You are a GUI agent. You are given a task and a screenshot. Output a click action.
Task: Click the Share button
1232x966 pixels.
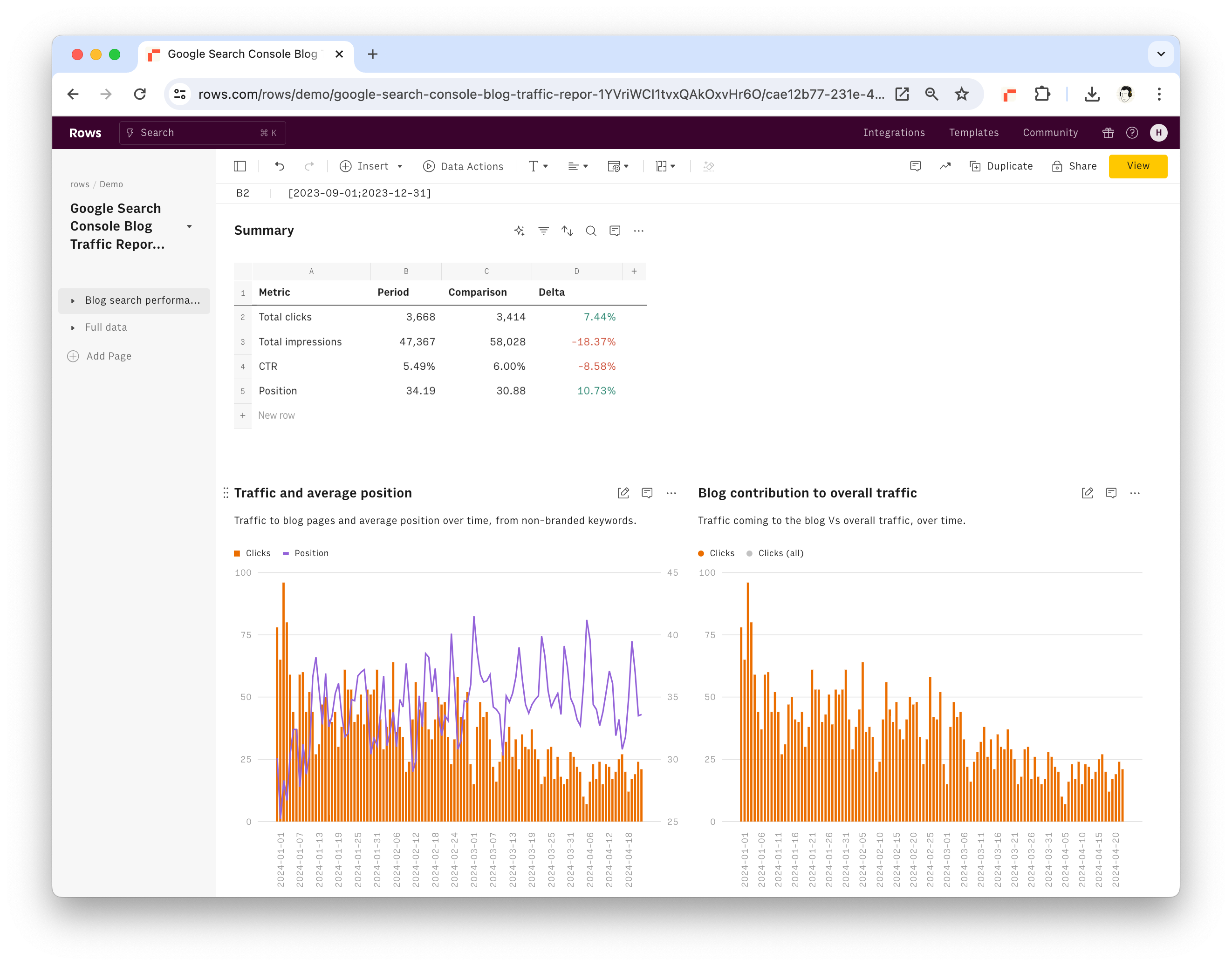pyautogui.click(x=1074, y=166)
